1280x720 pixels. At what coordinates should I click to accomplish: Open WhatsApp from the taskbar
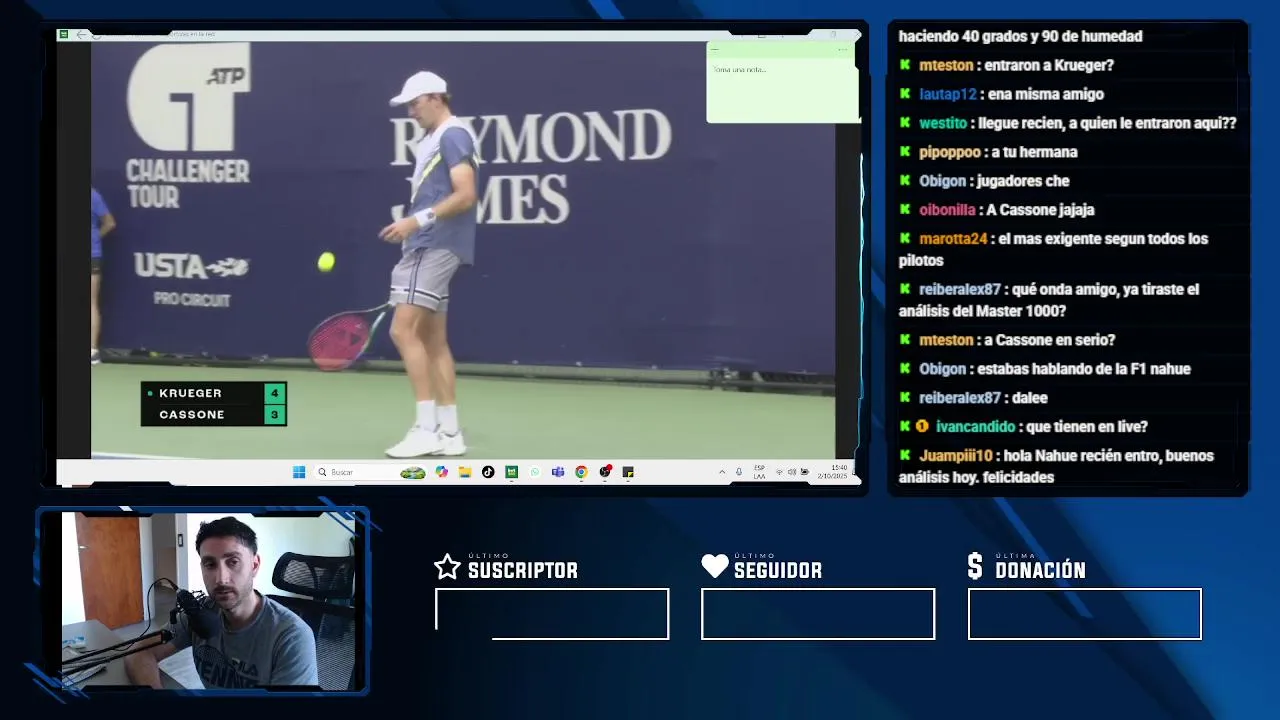point(535,472)
